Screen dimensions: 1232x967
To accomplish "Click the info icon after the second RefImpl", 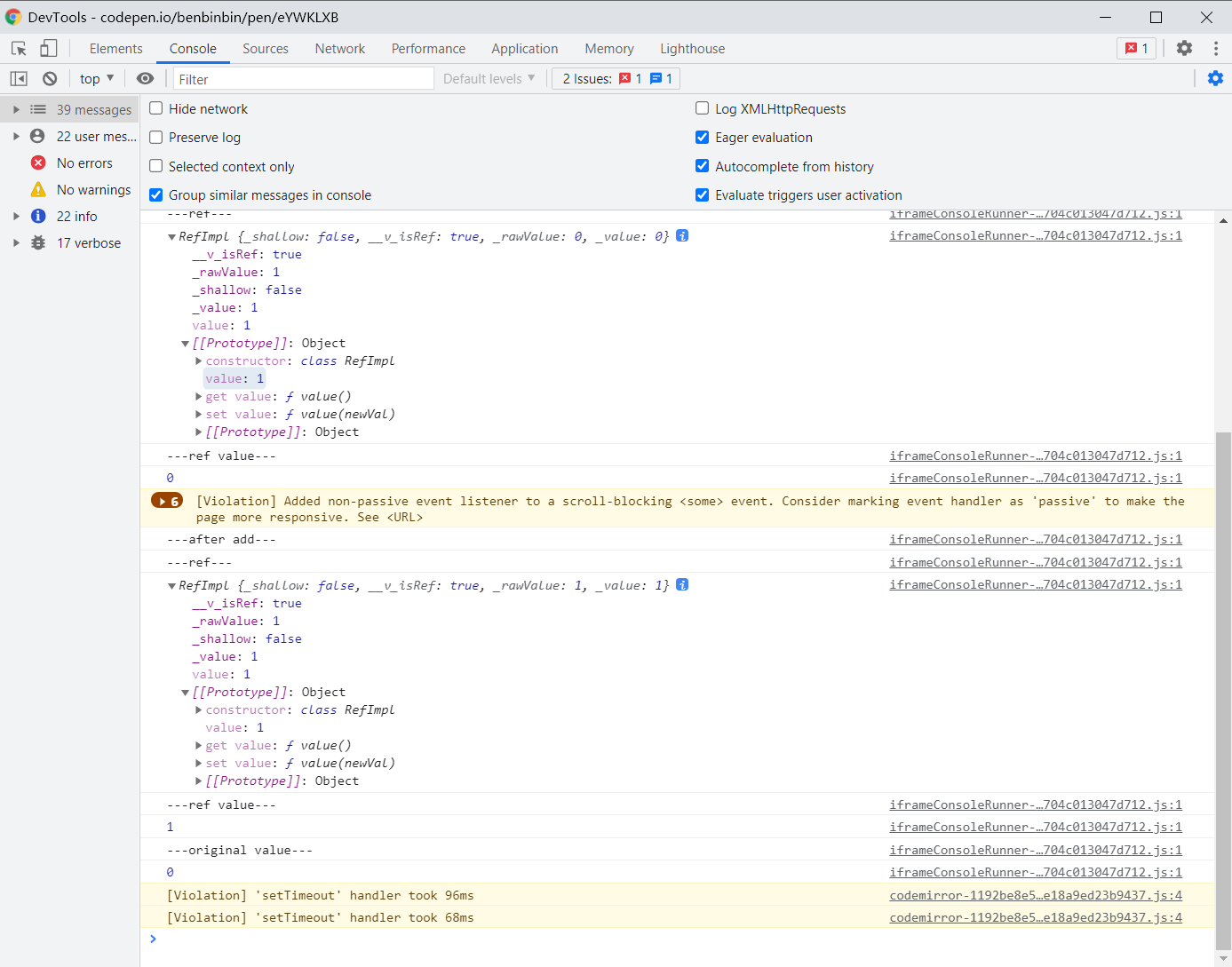I will tap(682, 585).
